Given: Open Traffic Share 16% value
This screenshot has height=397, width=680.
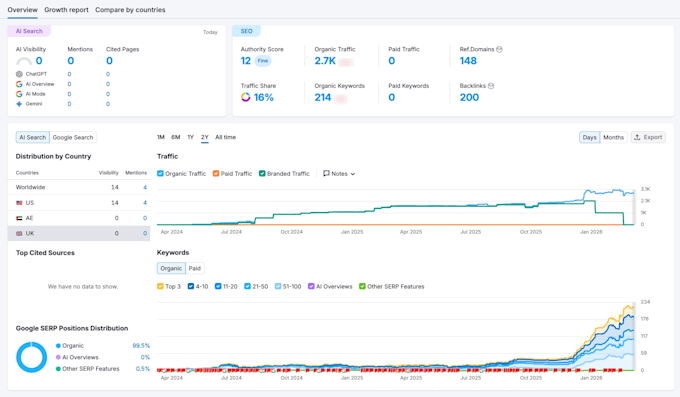Looking at the screenshot, I should 264,97.
